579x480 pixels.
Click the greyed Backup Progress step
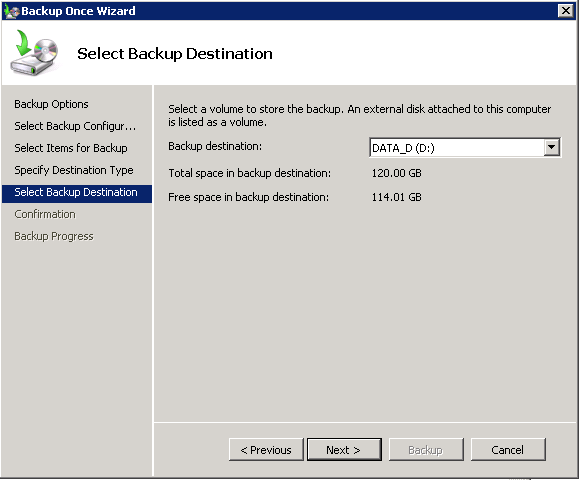click(x=54, y=236)
